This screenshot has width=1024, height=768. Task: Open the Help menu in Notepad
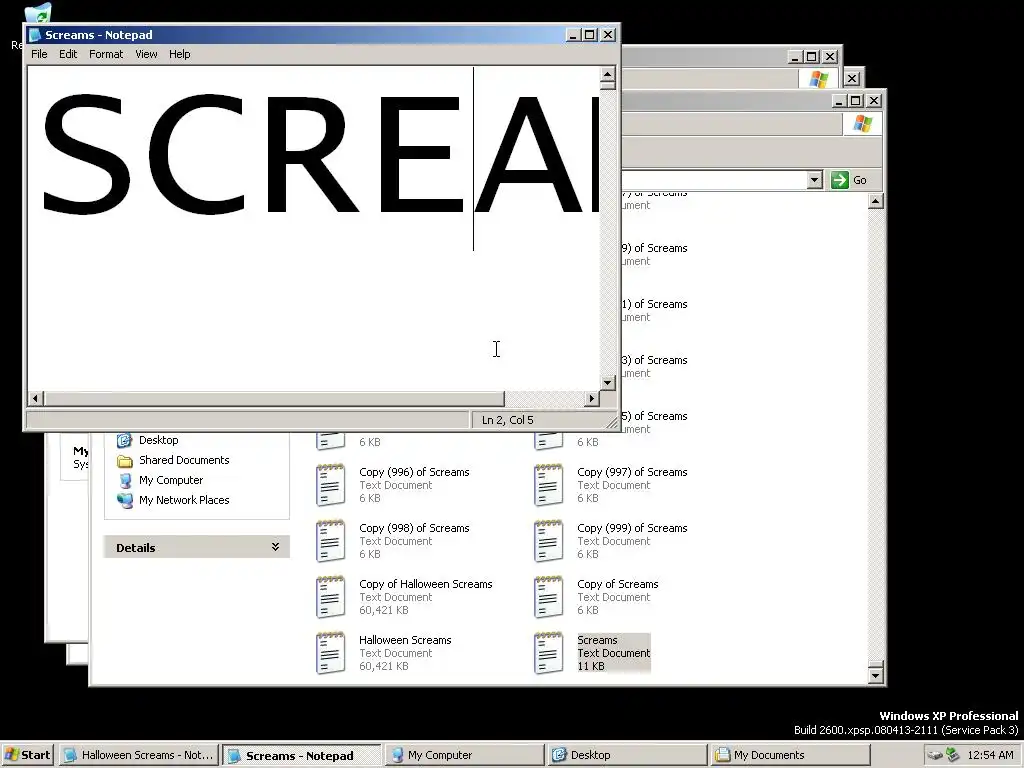[180, 54]
